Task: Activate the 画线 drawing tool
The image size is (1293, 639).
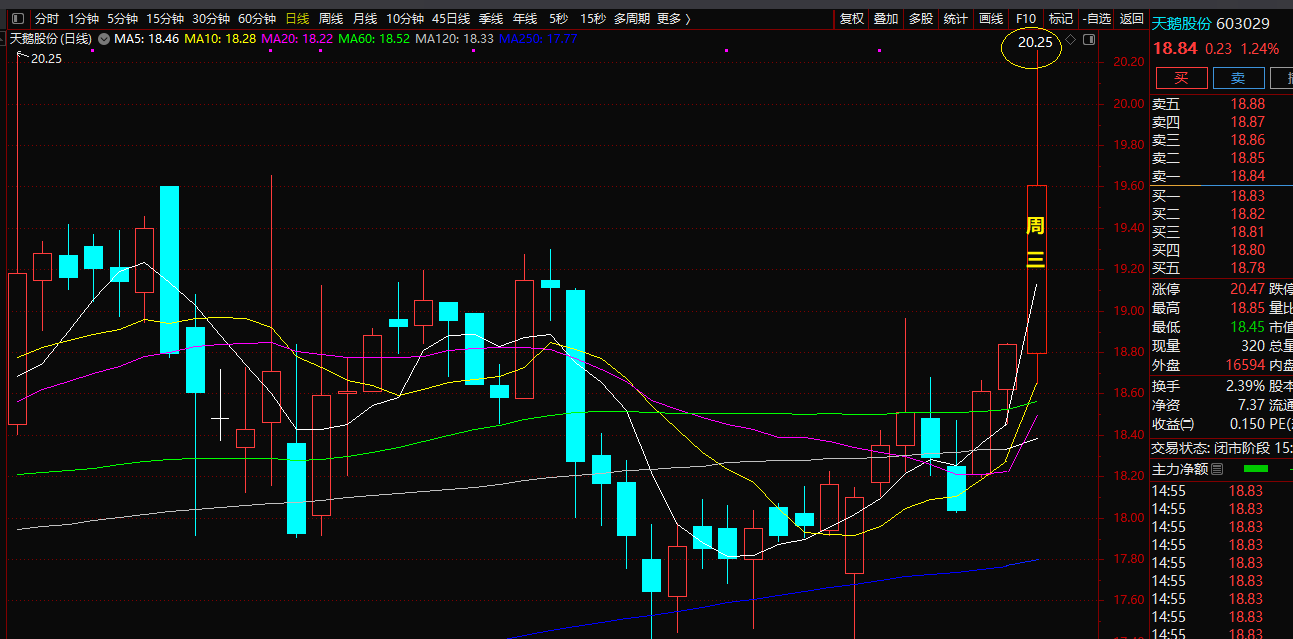Action: click(x=991, y=19)
